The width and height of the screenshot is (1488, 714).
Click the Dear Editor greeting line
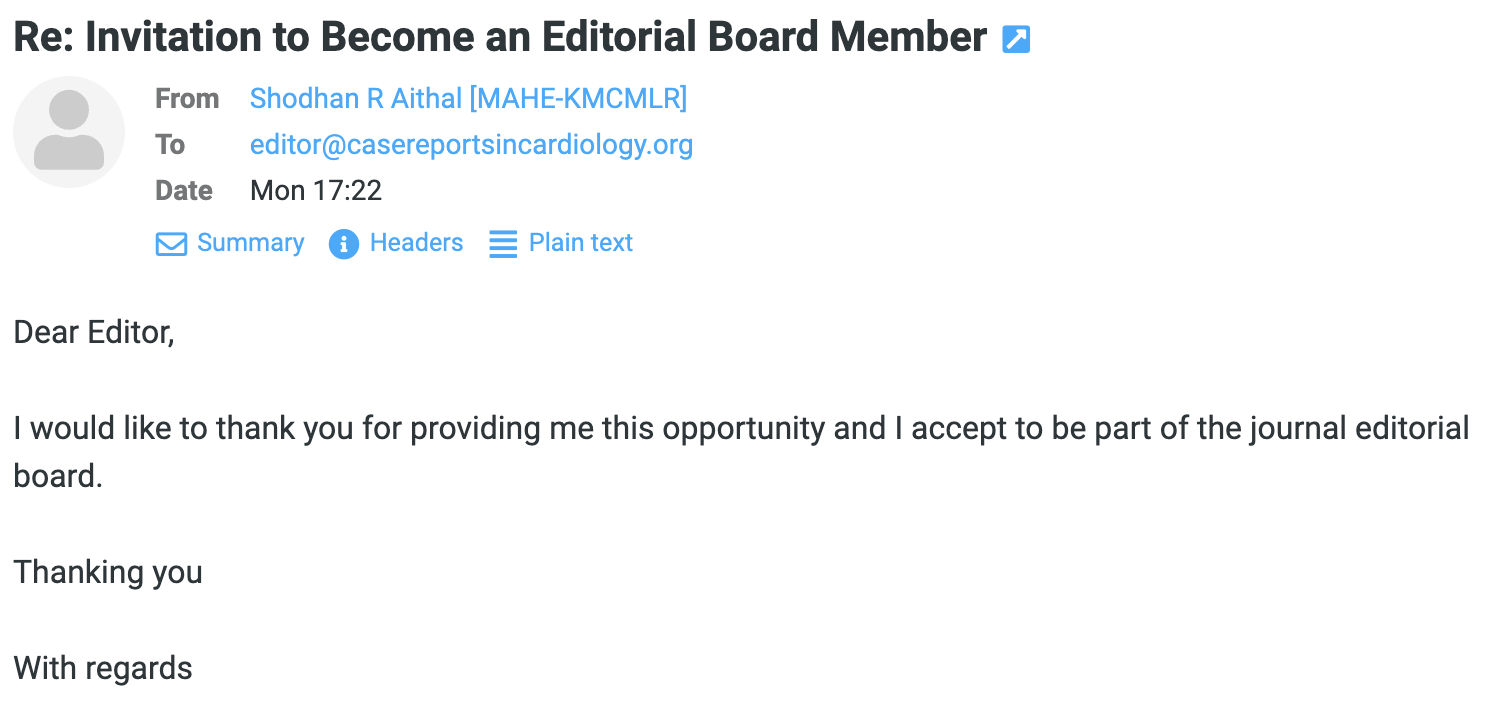pos(94,332)
